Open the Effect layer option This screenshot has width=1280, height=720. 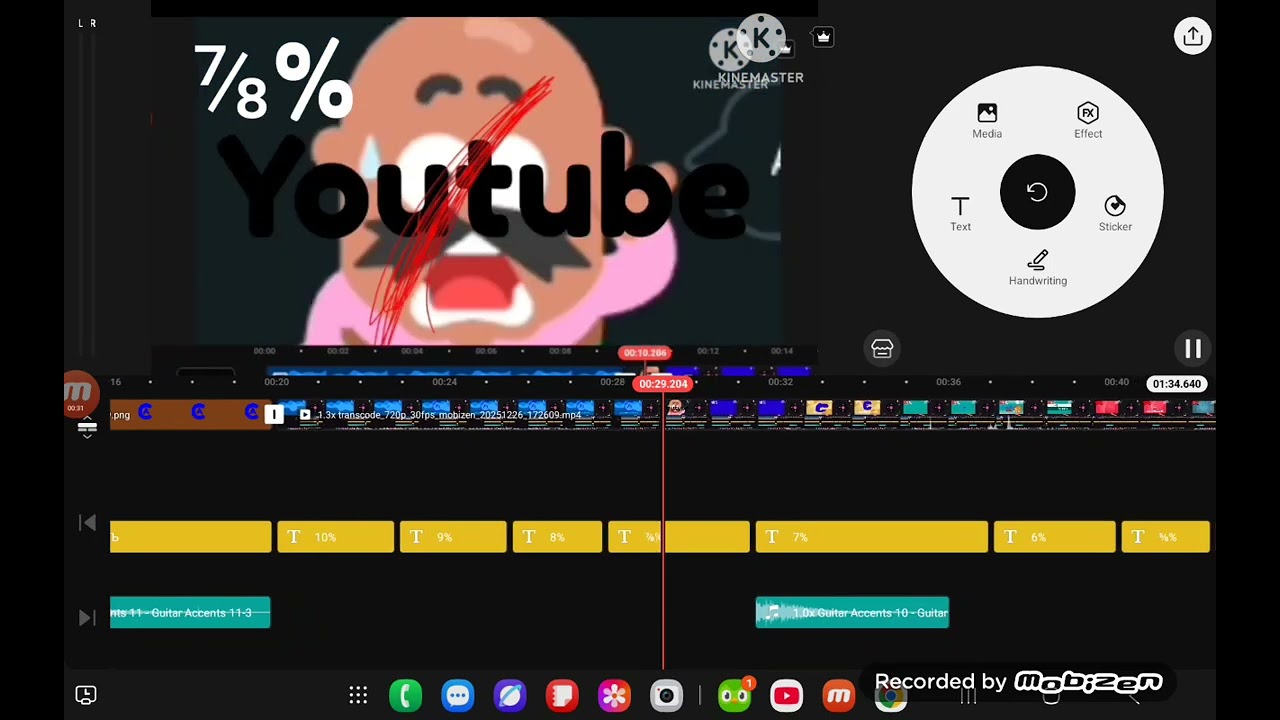coord(1088,120)
